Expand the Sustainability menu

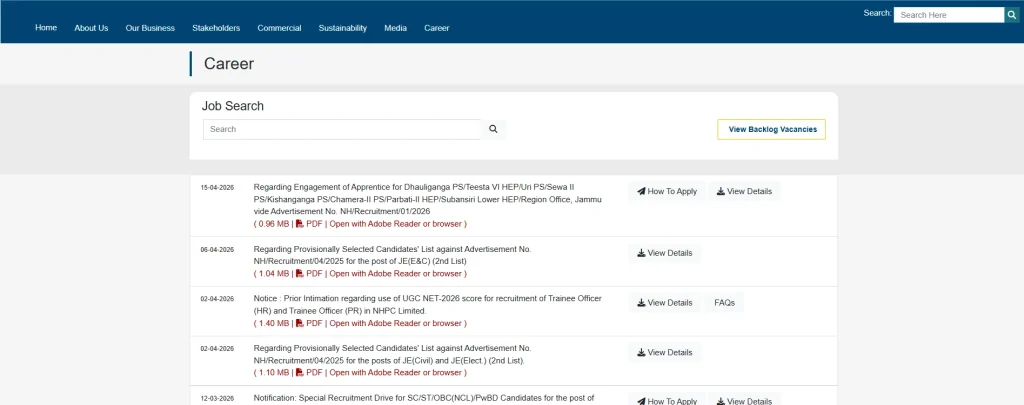342,28
